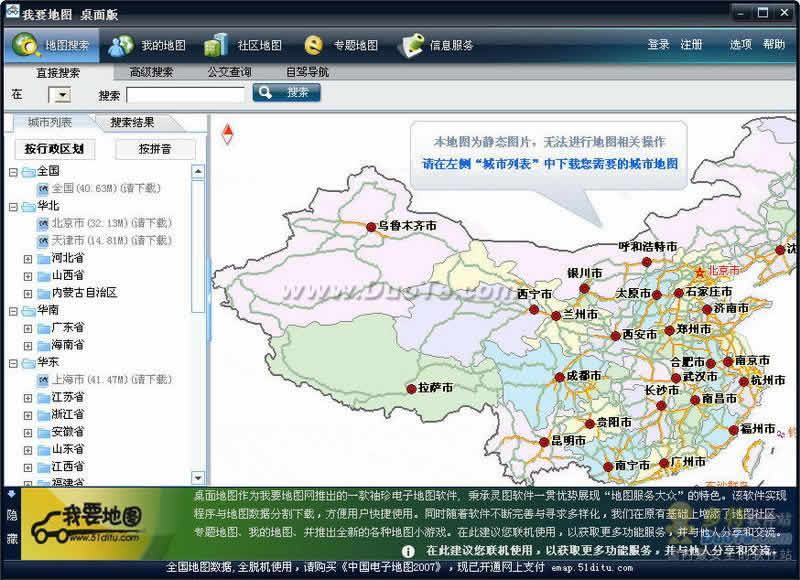
Task: Expand the 河北省 tree node
Action: tap(28, 259)
